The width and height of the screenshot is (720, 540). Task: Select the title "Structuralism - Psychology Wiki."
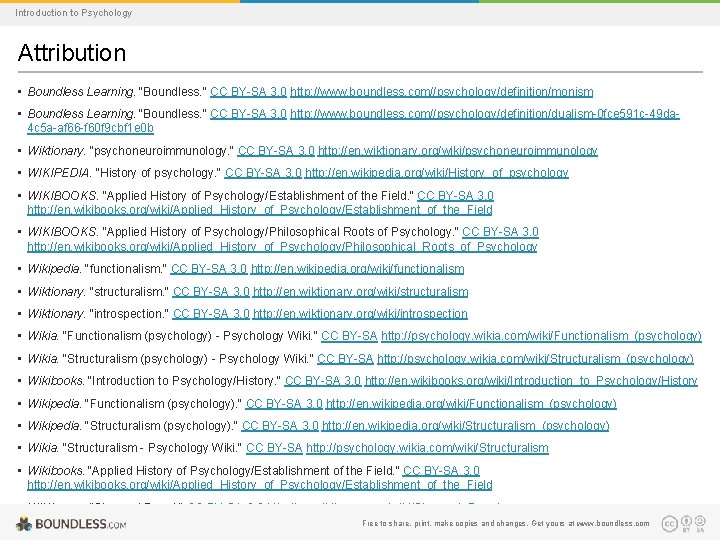pyautogui.click(x=152, y=448)
